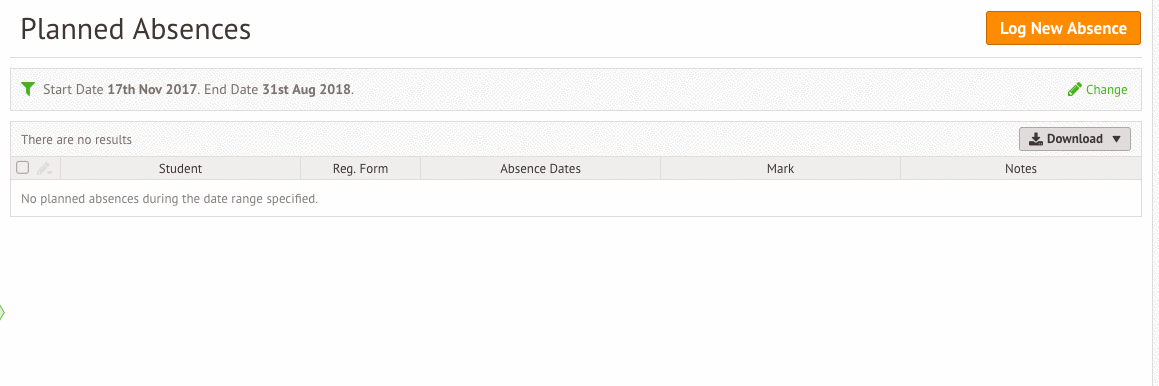Click the Start Date 17th Nov 2017 text
The image size is (1159, 386).
pos(120,89)
